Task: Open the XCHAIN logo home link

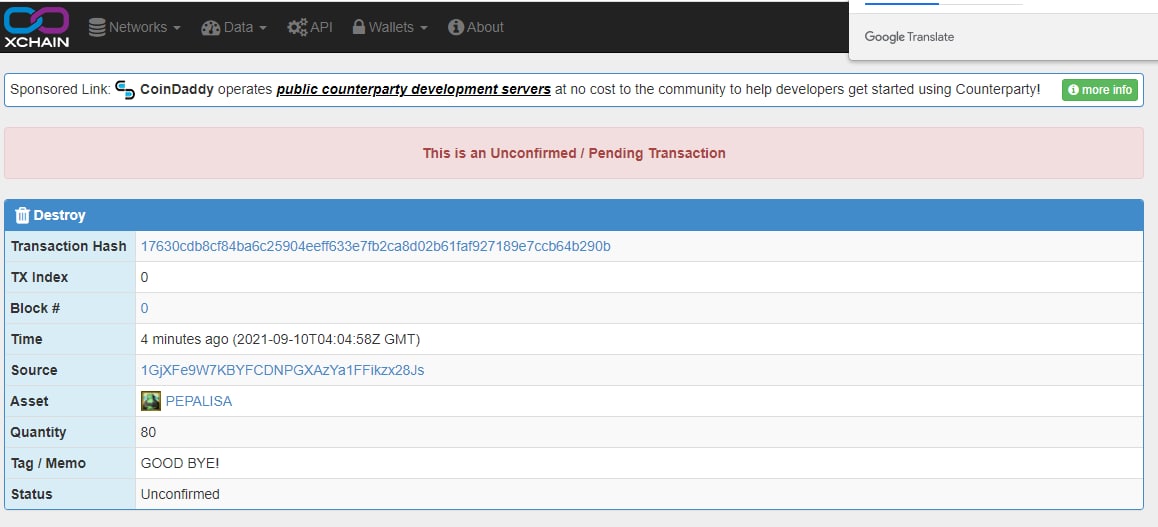Action: pyautogui.click(x=36, y=27)
